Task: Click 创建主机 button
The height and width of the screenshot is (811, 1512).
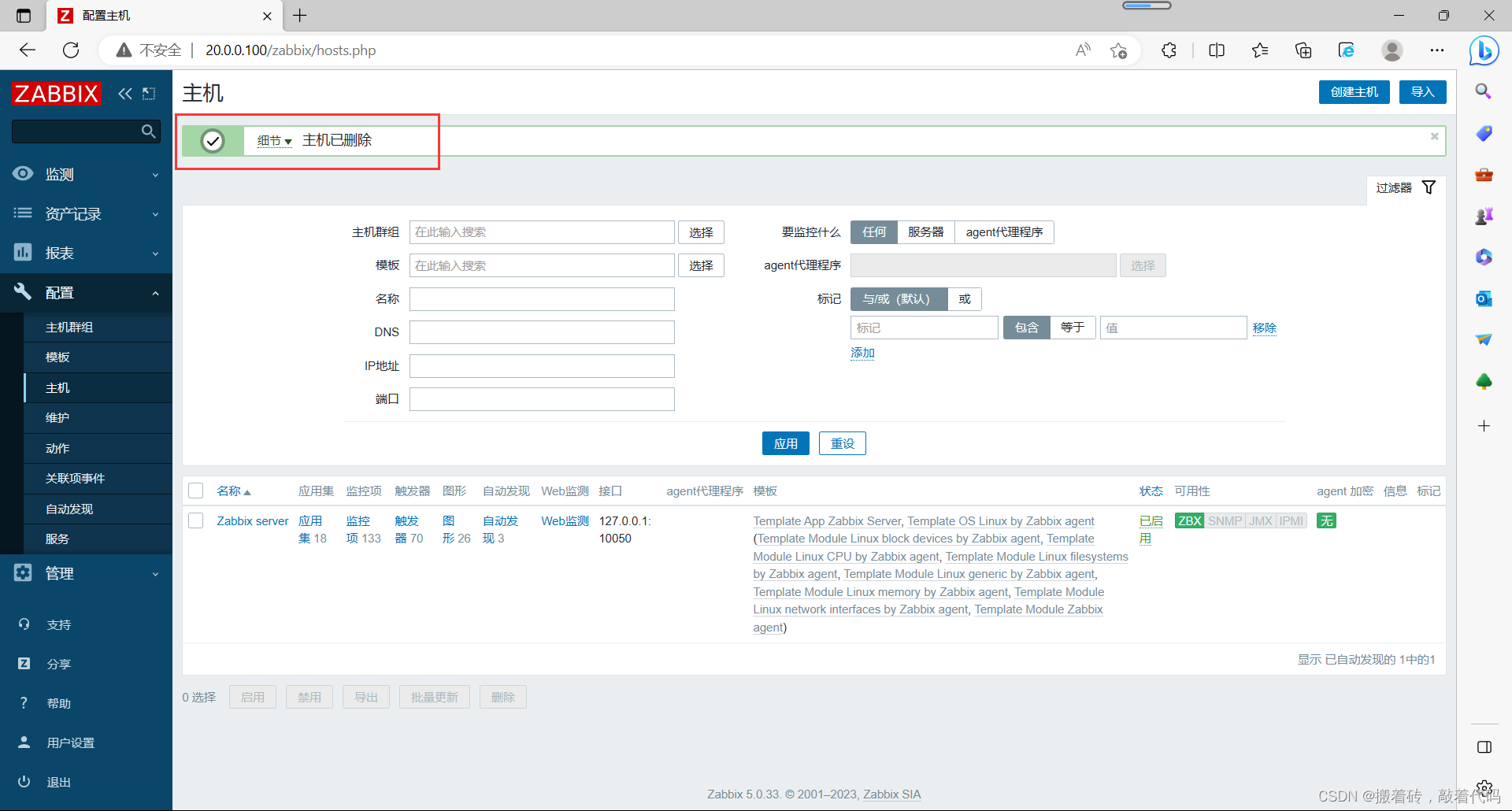Action: tap(1354, 92)
